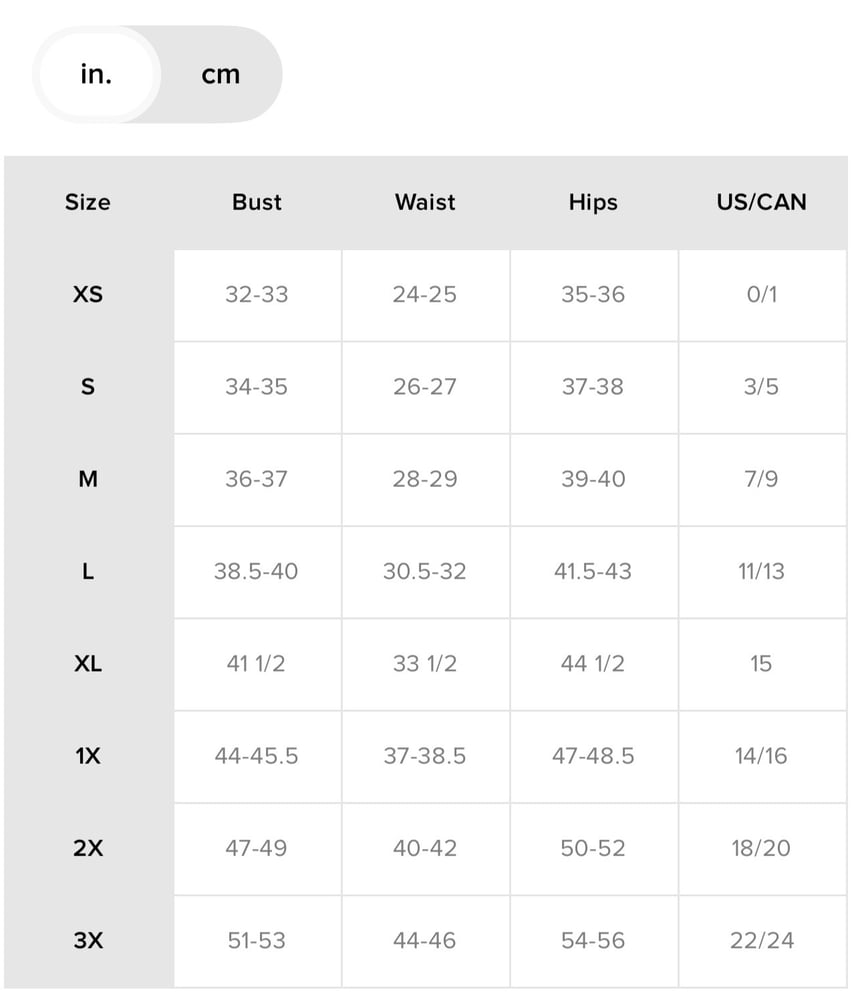The height and width of the screenshot is (1000, 858).
Task: Click the 22/24 US/CAN size cell
Action: [x=762, y=941]
